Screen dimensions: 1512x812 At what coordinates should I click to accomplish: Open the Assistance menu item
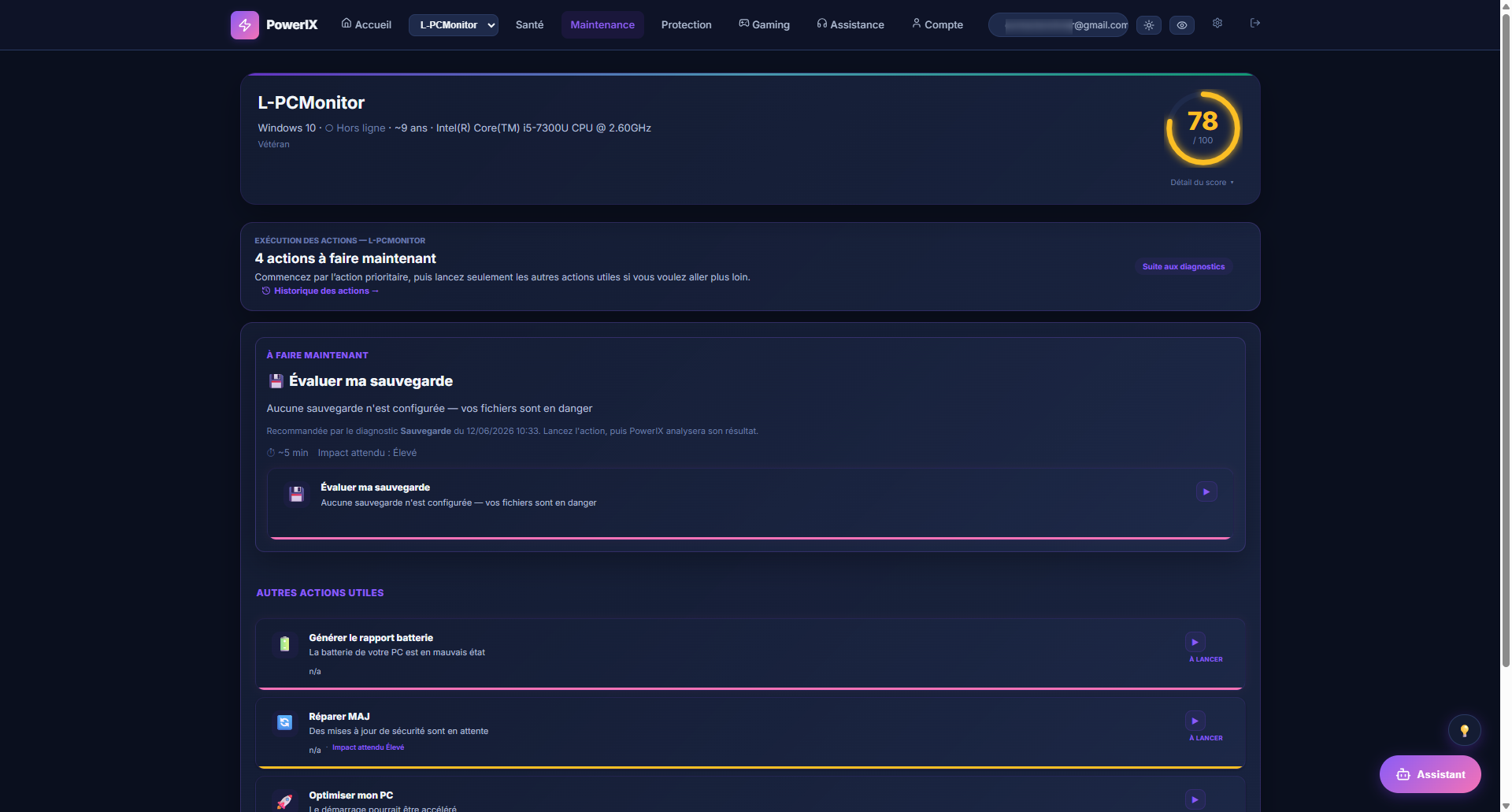pos(850,24)
